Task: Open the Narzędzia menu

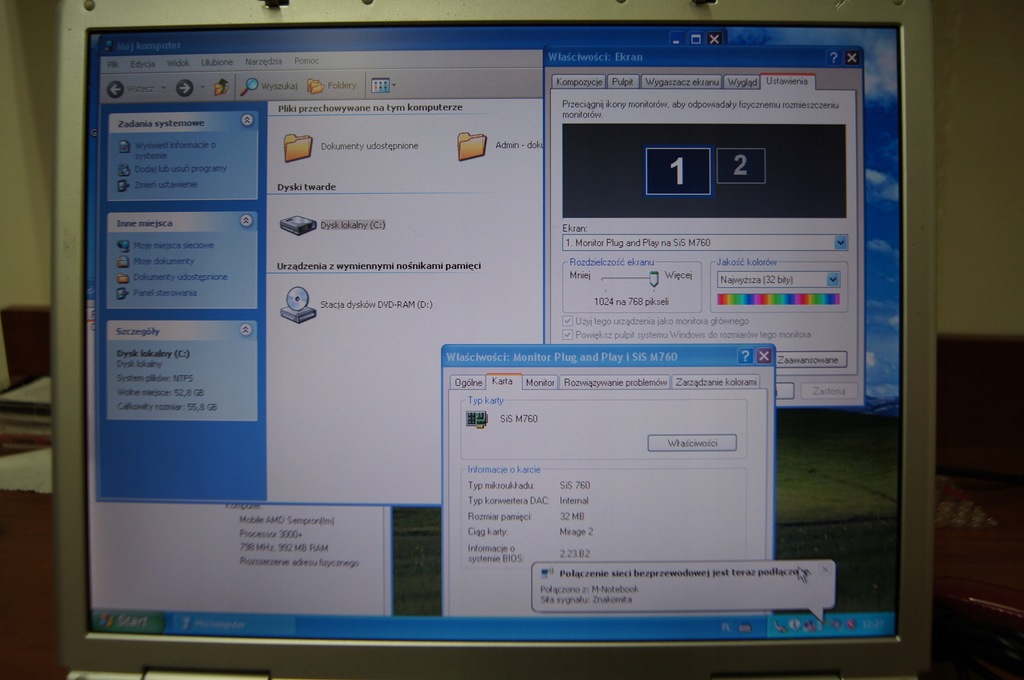Action: pyautogui.click(x=263, y=61)
